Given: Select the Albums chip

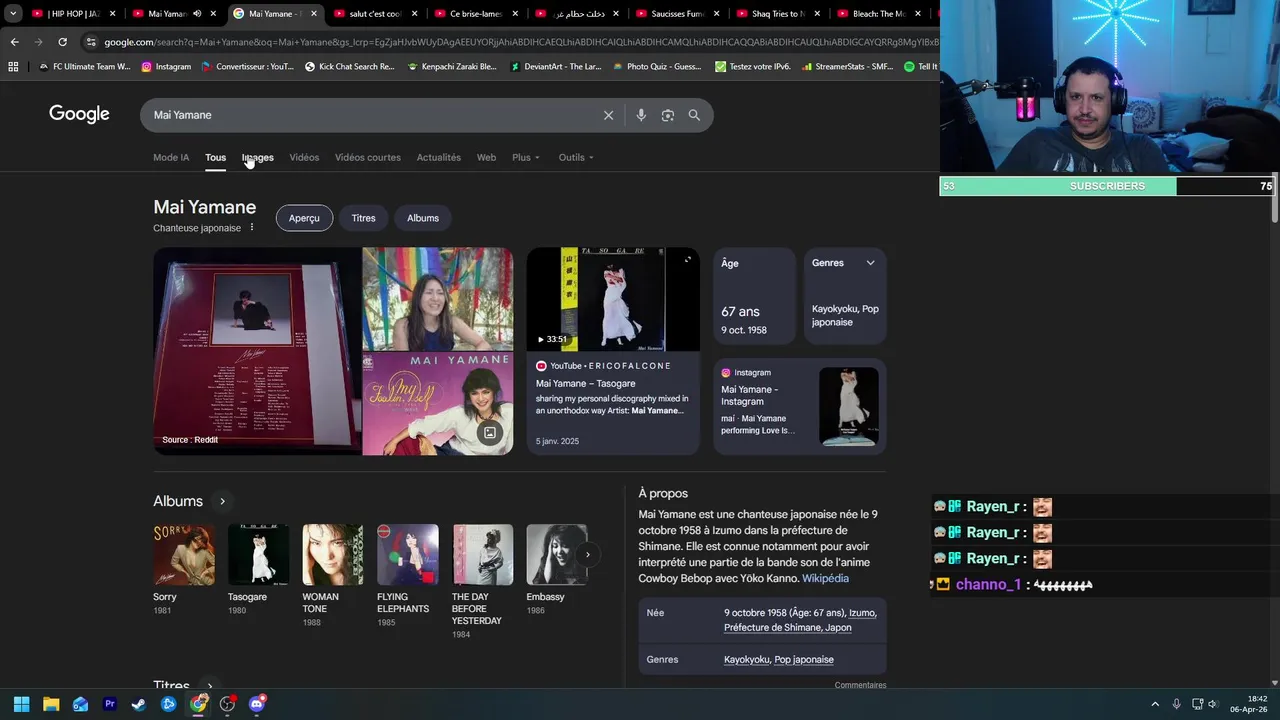Looking at the screenshot, I should (x=423, y=218).
